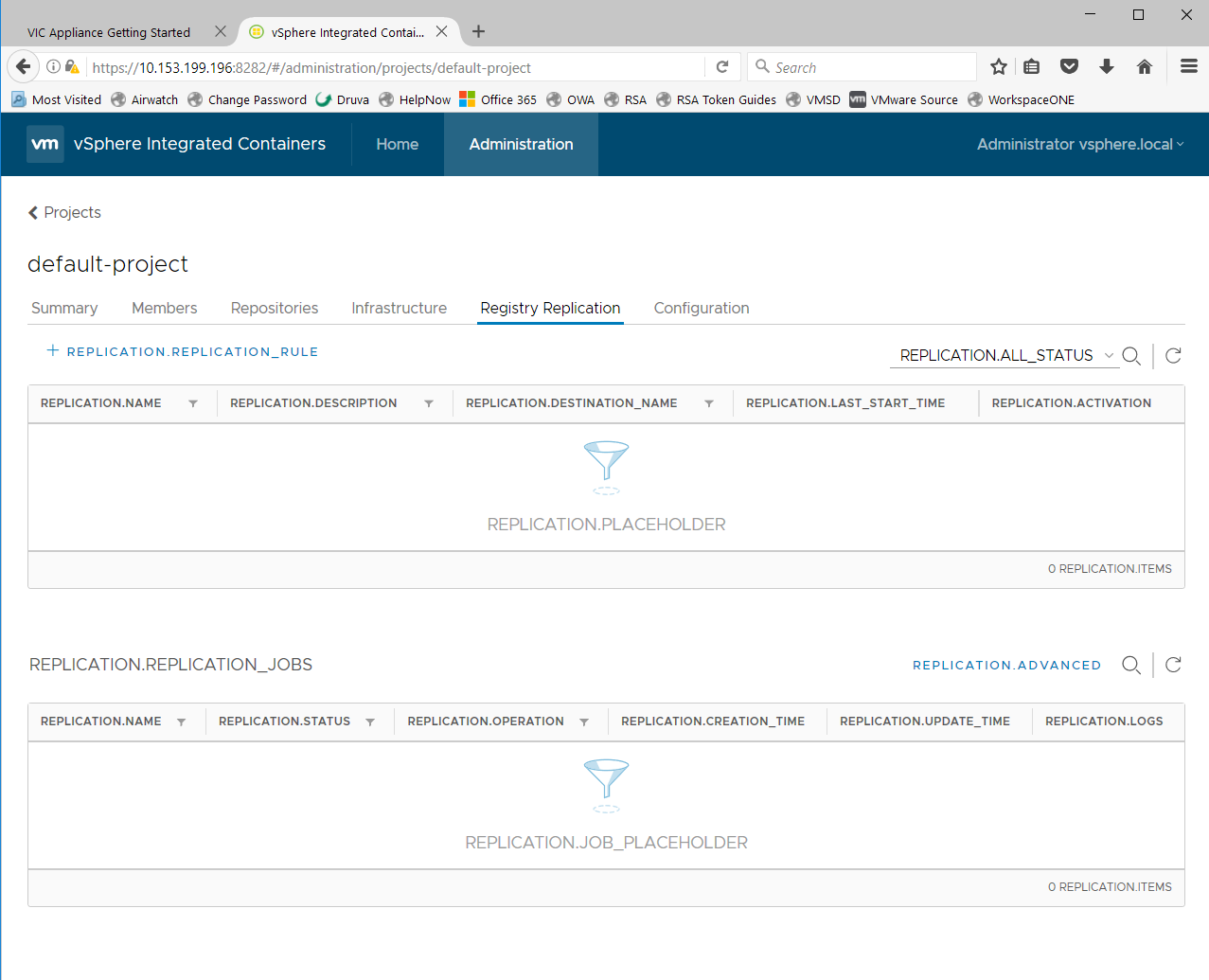This screenshot has height=980, width=1209.
Task: Open Change Password bookmark
Action: coord(247,99)
